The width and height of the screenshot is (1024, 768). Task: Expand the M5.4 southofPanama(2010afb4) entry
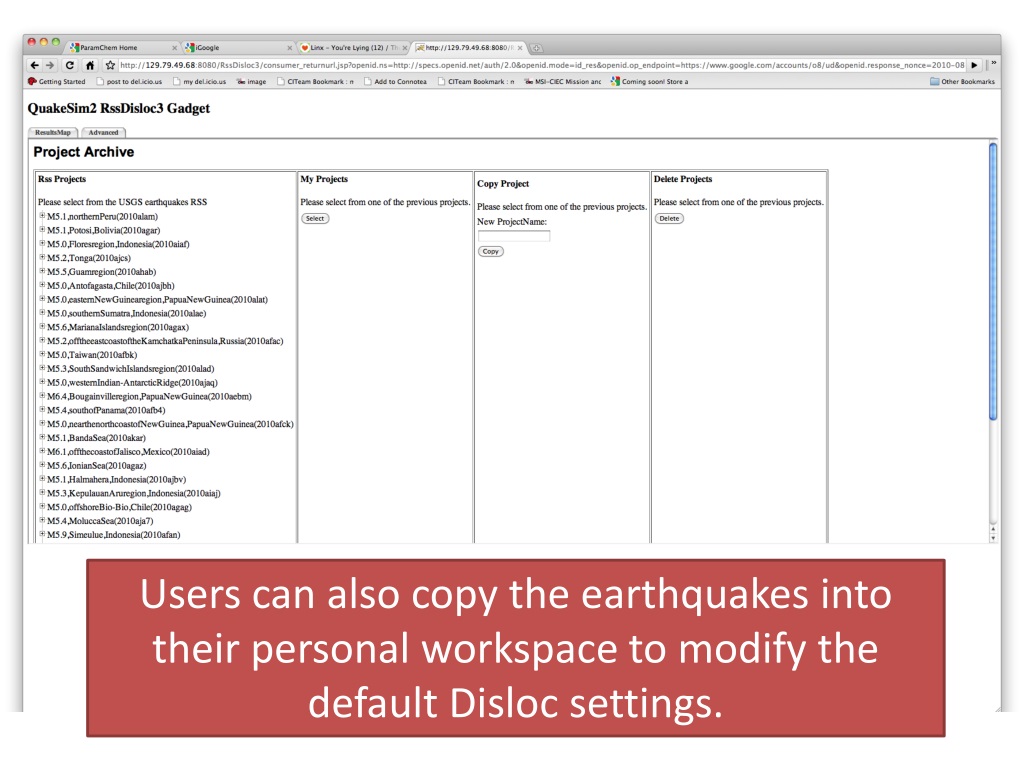42,409
